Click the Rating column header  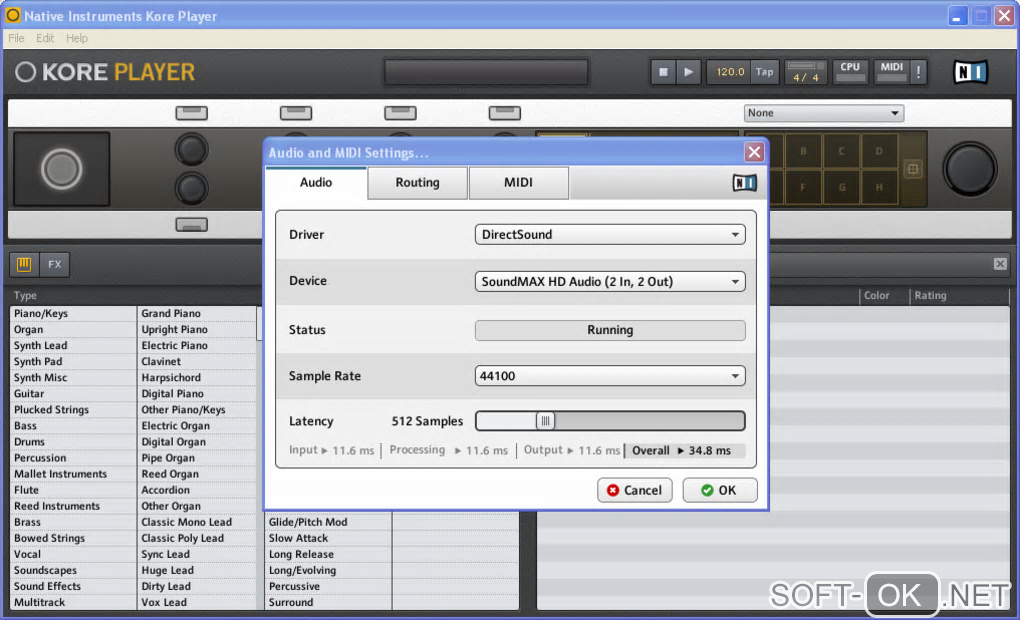point(930,295)
